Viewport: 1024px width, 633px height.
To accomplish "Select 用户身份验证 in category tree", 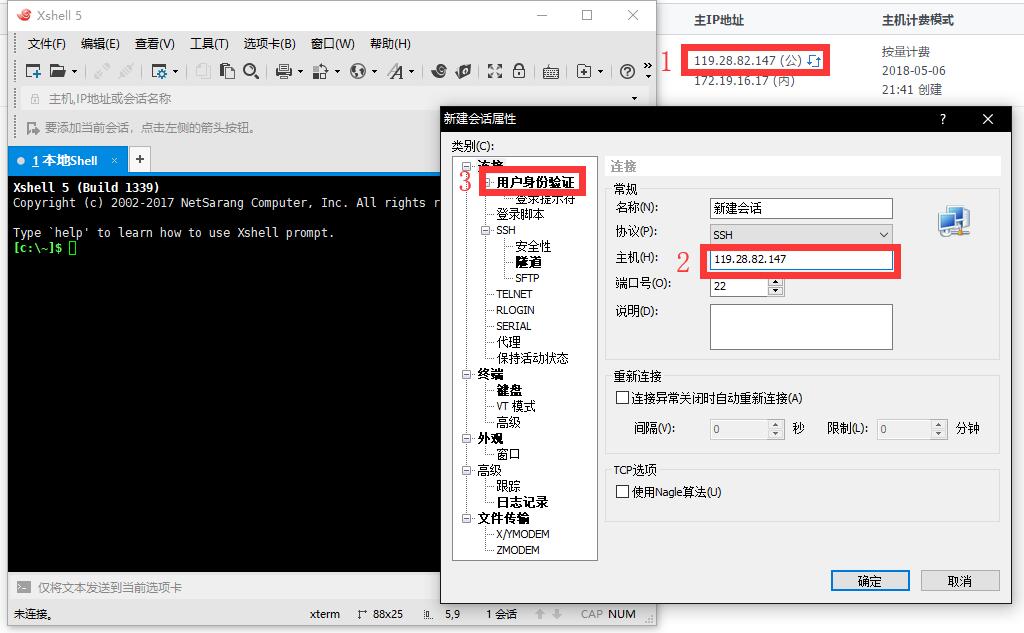I will pyautogui.click(x=535, y=182).
